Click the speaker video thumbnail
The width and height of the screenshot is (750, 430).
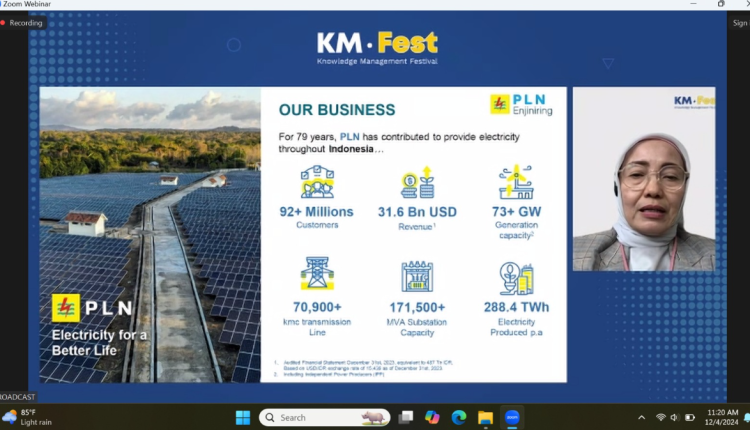coord(644,179)
